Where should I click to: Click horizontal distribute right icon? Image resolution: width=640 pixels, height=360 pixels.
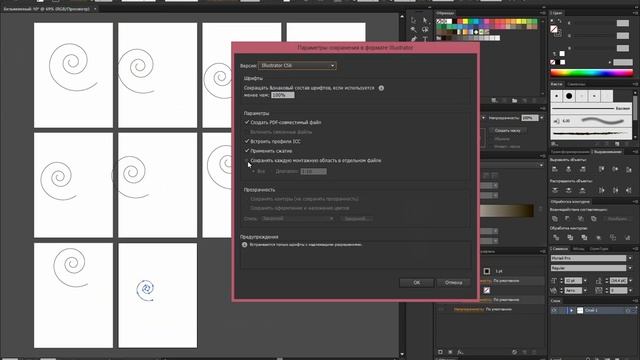pyautogui.click(x=629, y=190)
